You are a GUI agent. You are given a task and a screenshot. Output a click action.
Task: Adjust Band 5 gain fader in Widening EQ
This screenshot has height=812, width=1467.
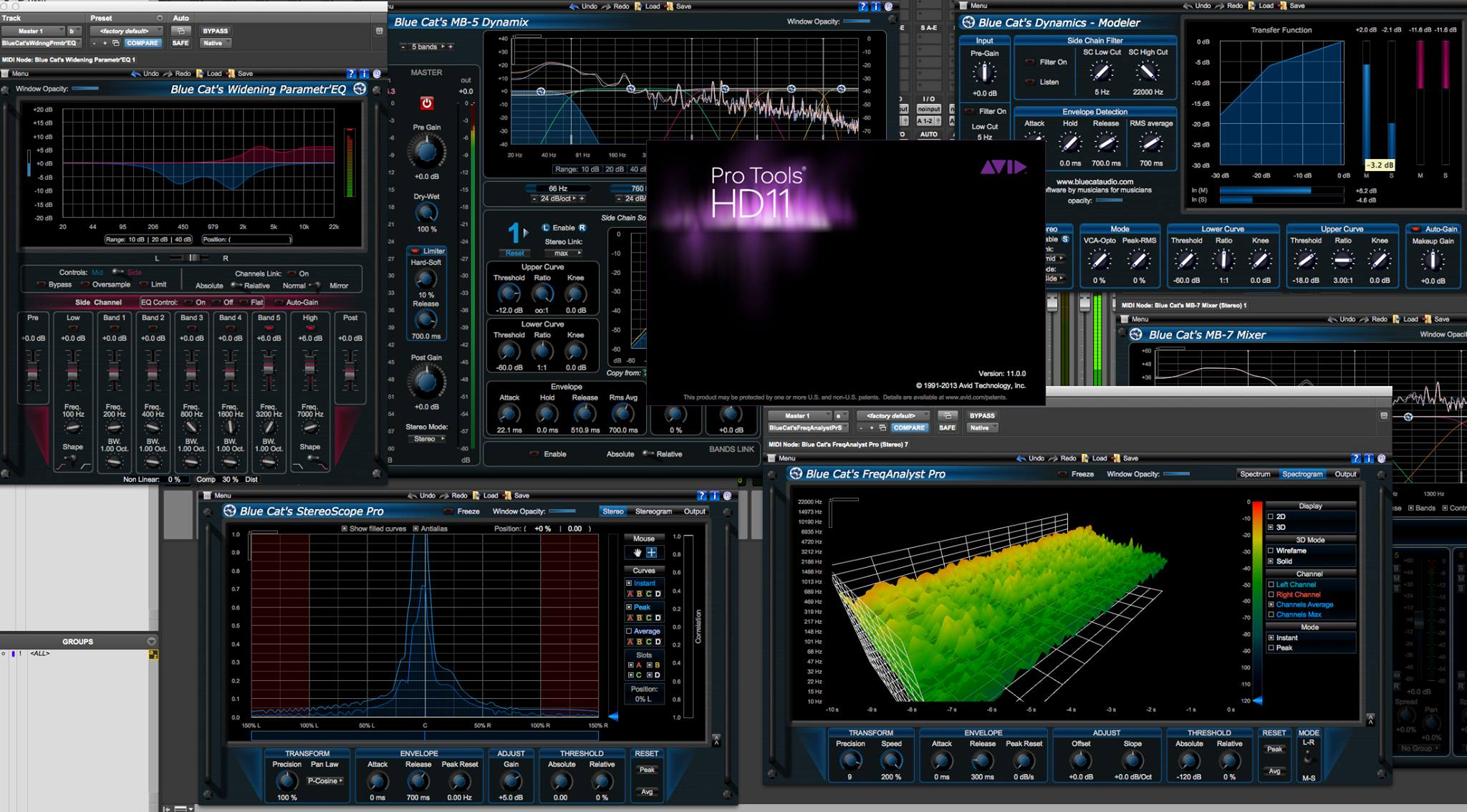[x=269, y=365]
